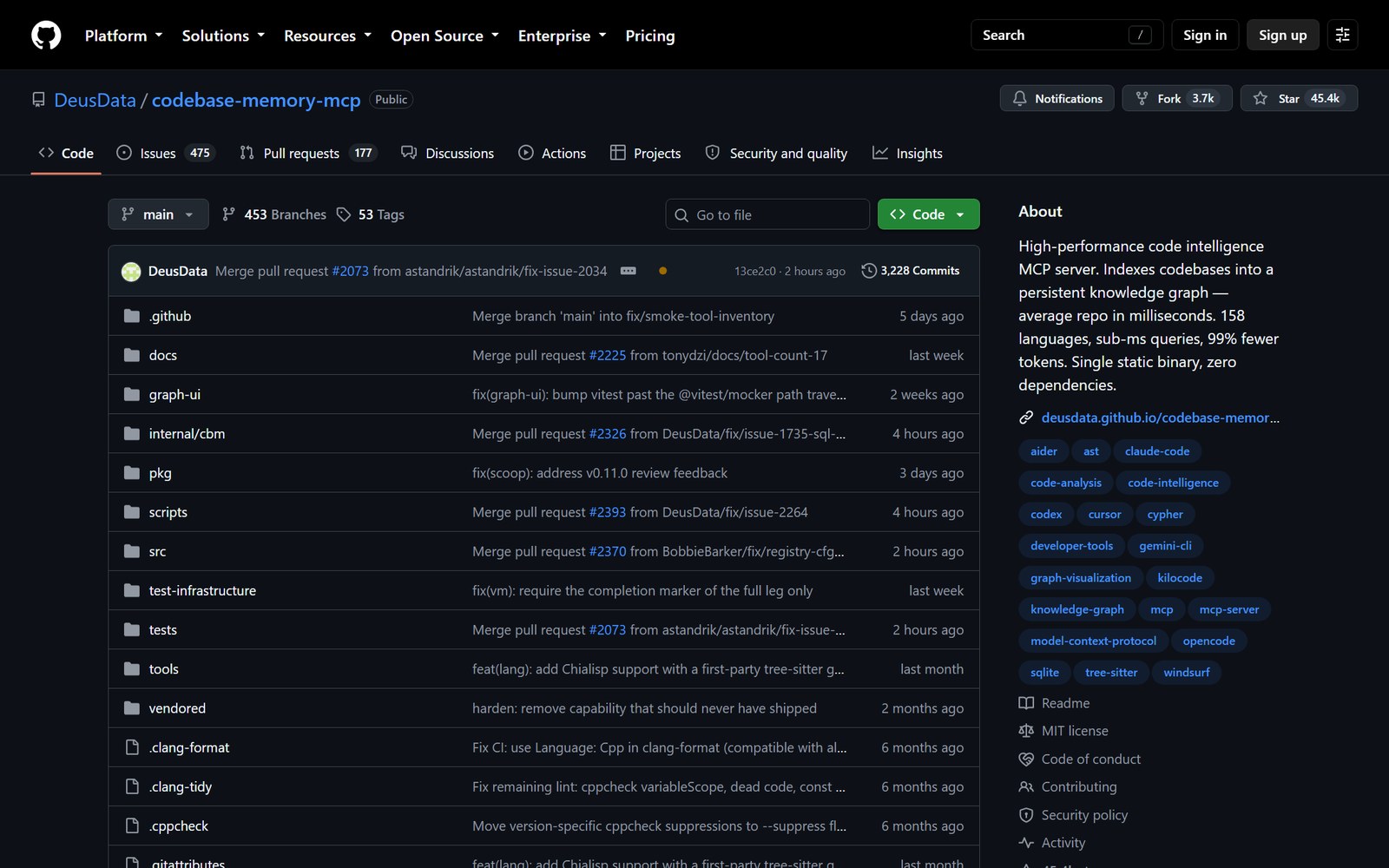Go to the Discussions tab

coord(447,153)
